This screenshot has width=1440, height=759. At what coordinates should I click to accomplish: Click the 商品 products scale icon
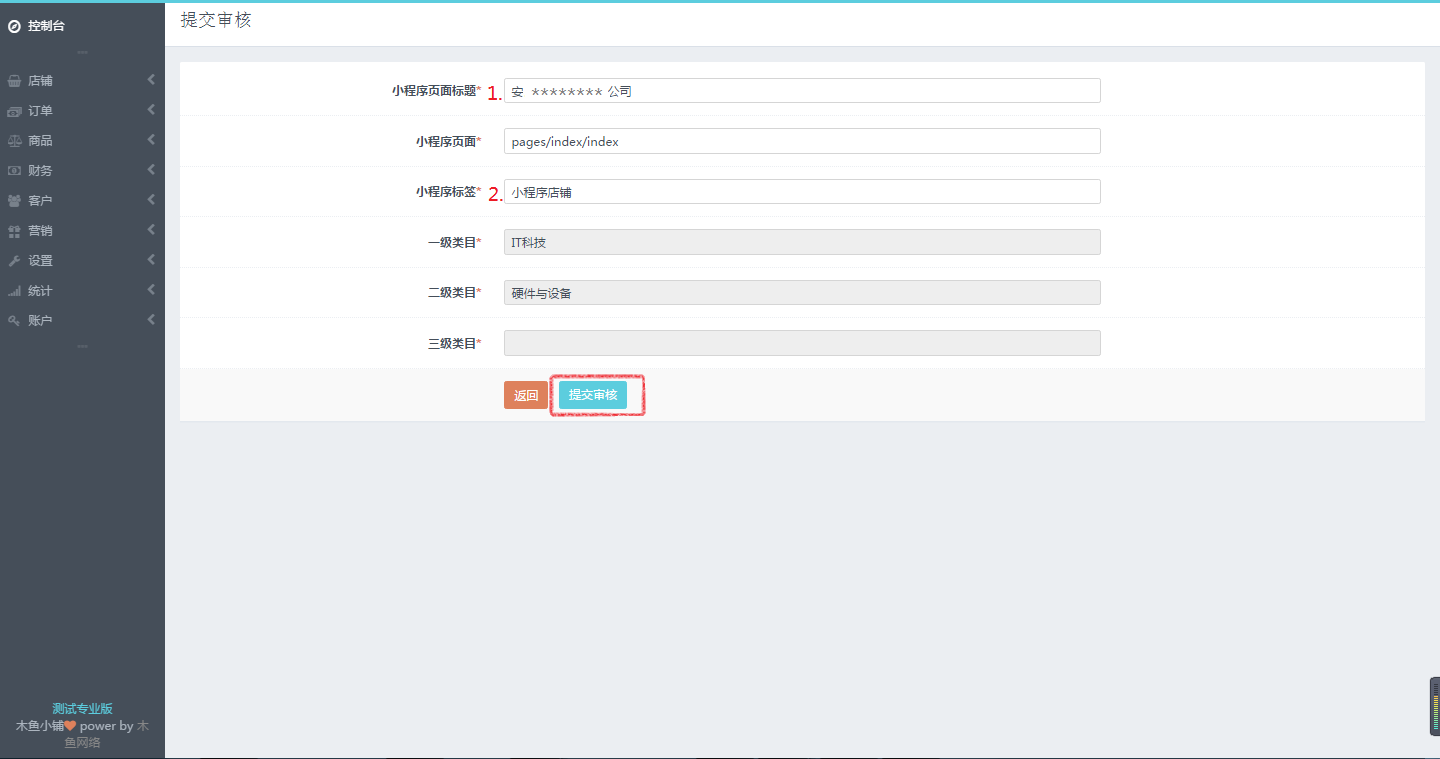coord(14,141)
